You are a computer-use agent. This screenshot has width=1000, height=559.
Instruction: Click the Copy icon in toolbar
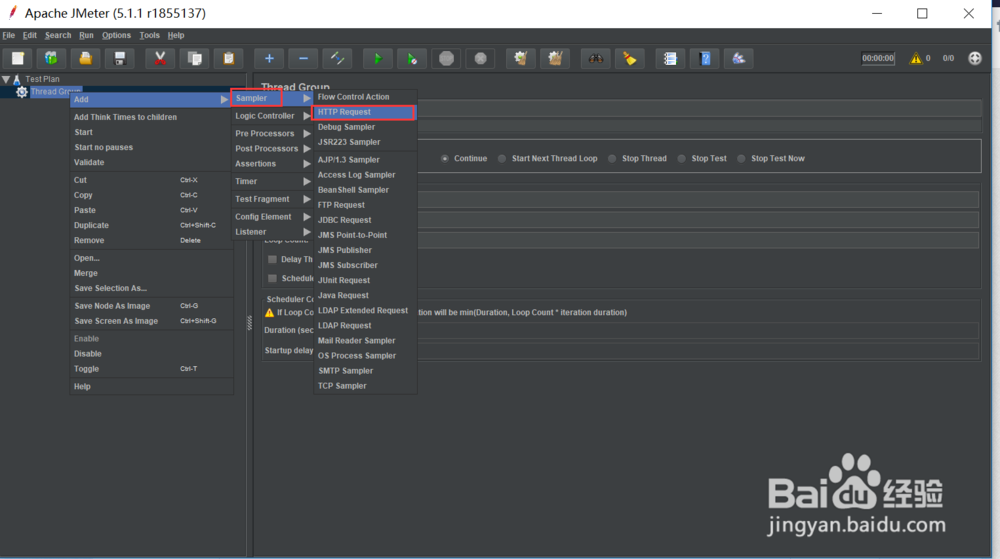pyautogui.click(x=195, y=59)
